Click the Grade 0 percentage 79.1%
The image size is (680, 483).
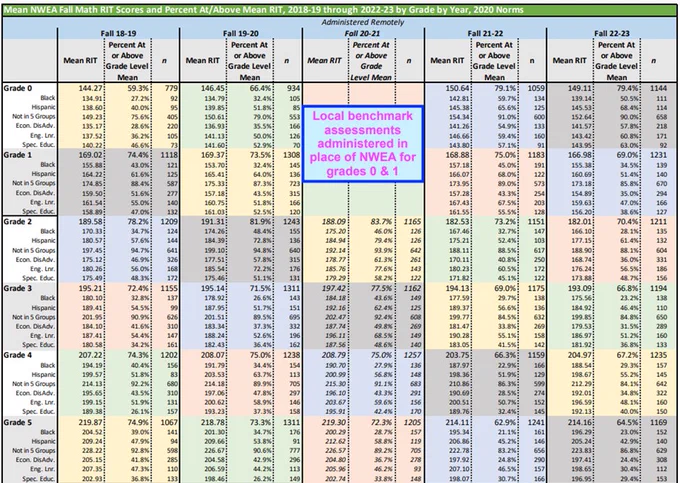click(505, 88)
